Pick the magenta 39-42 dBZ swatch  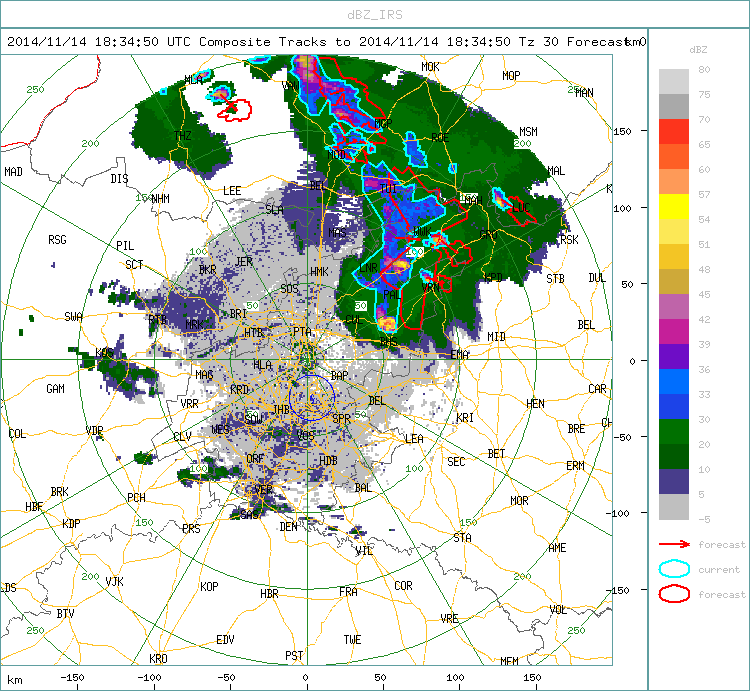point(673,332)
